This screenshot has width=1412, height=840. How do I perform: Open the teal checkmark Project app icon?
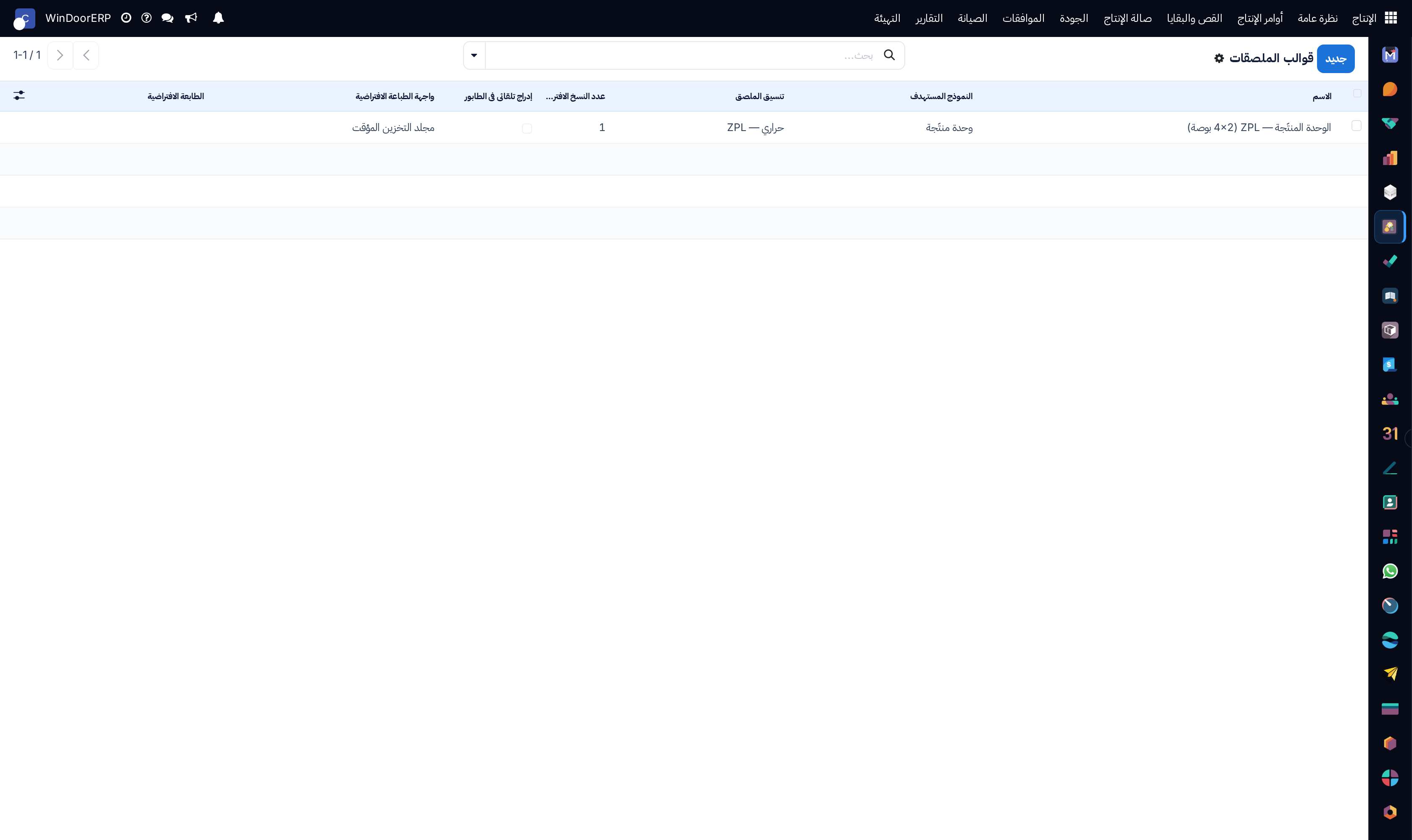(1390, 262)
